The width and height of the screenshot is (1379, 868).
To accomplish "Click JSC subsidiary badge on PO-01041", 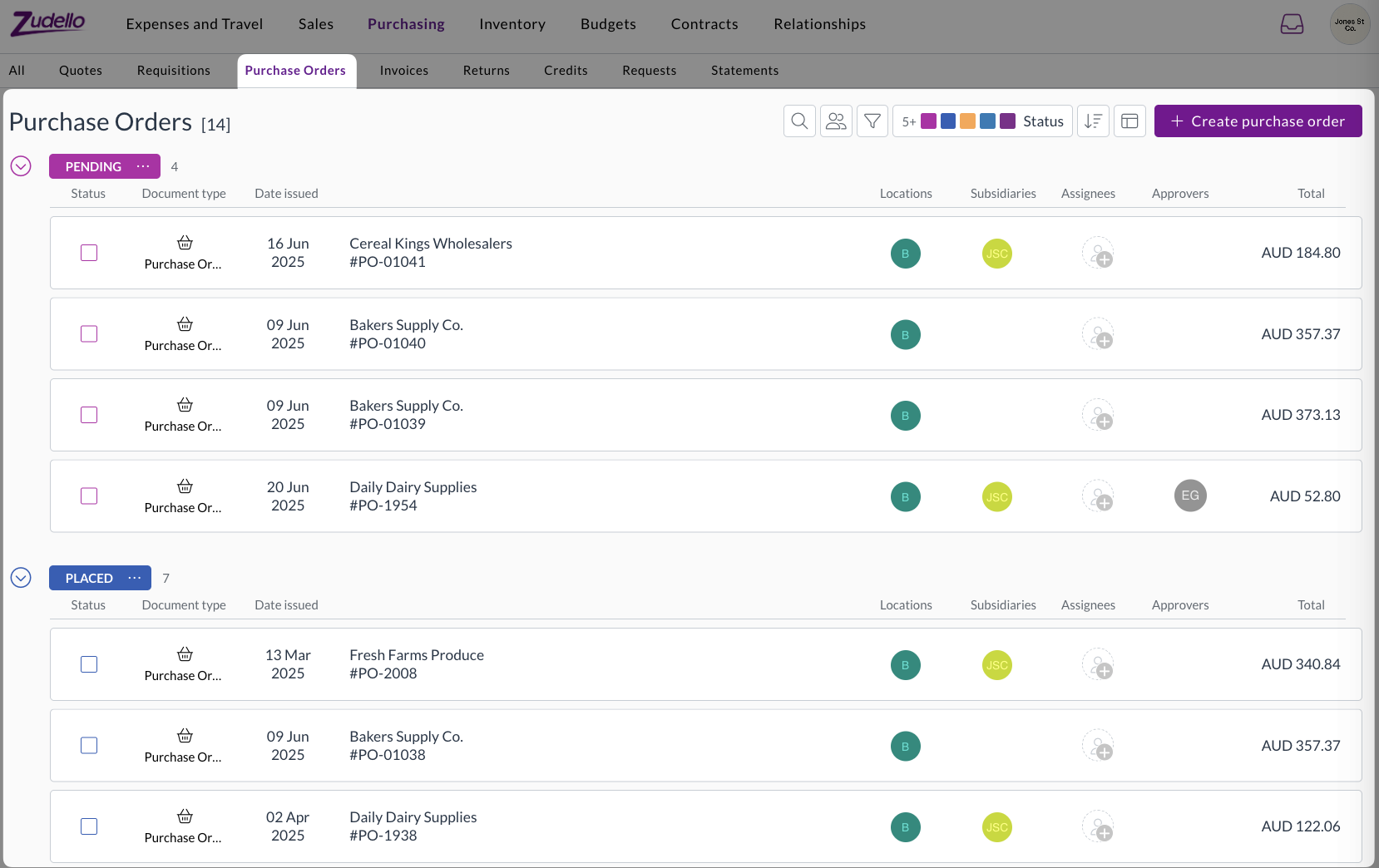I will coord(996,254).
